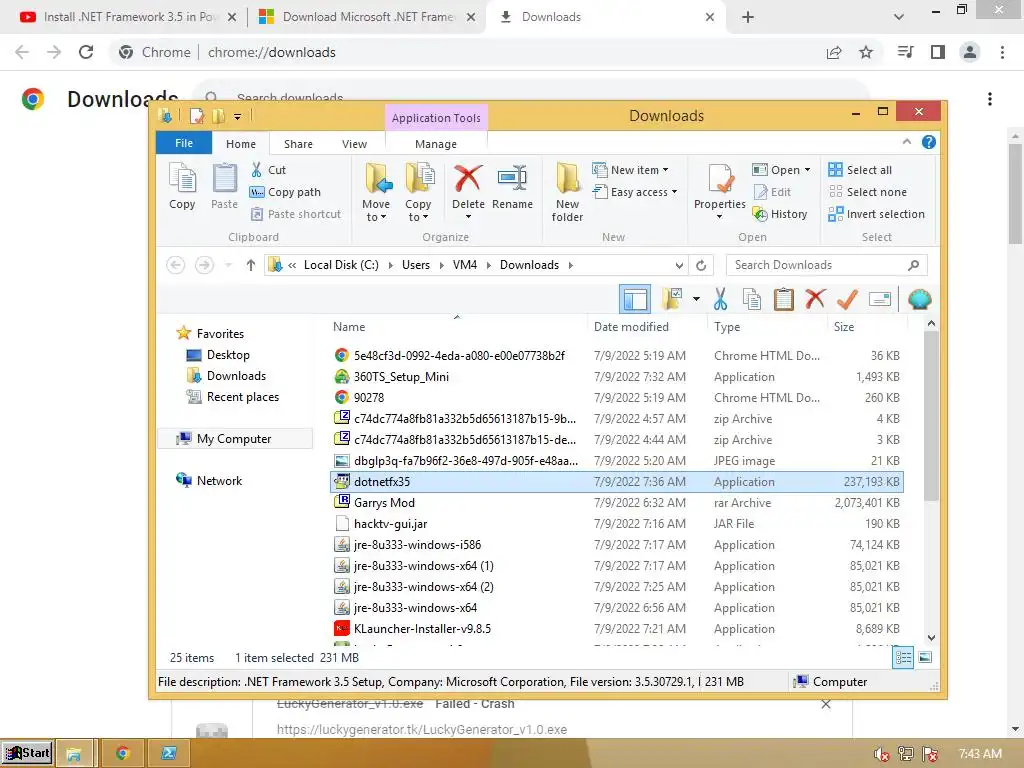Open Chrome from the taskbar
The image size is (1024, 768).
pyautogui.click(x=122, y=753)
